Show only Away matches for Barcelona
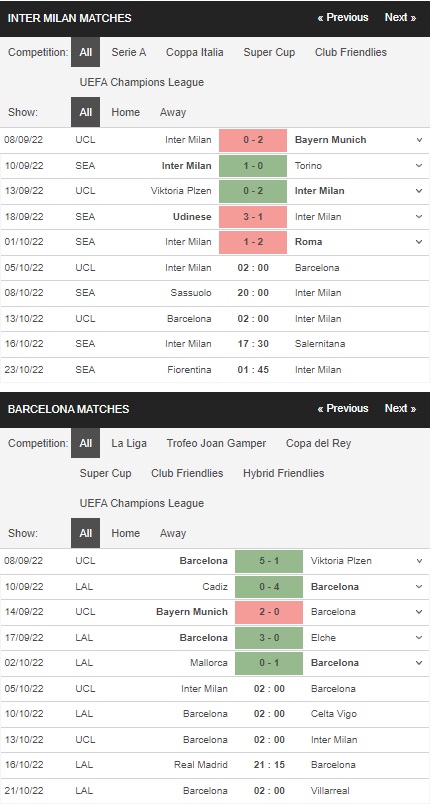Screen dimensions: 432x812 click(x=172, y=533)
